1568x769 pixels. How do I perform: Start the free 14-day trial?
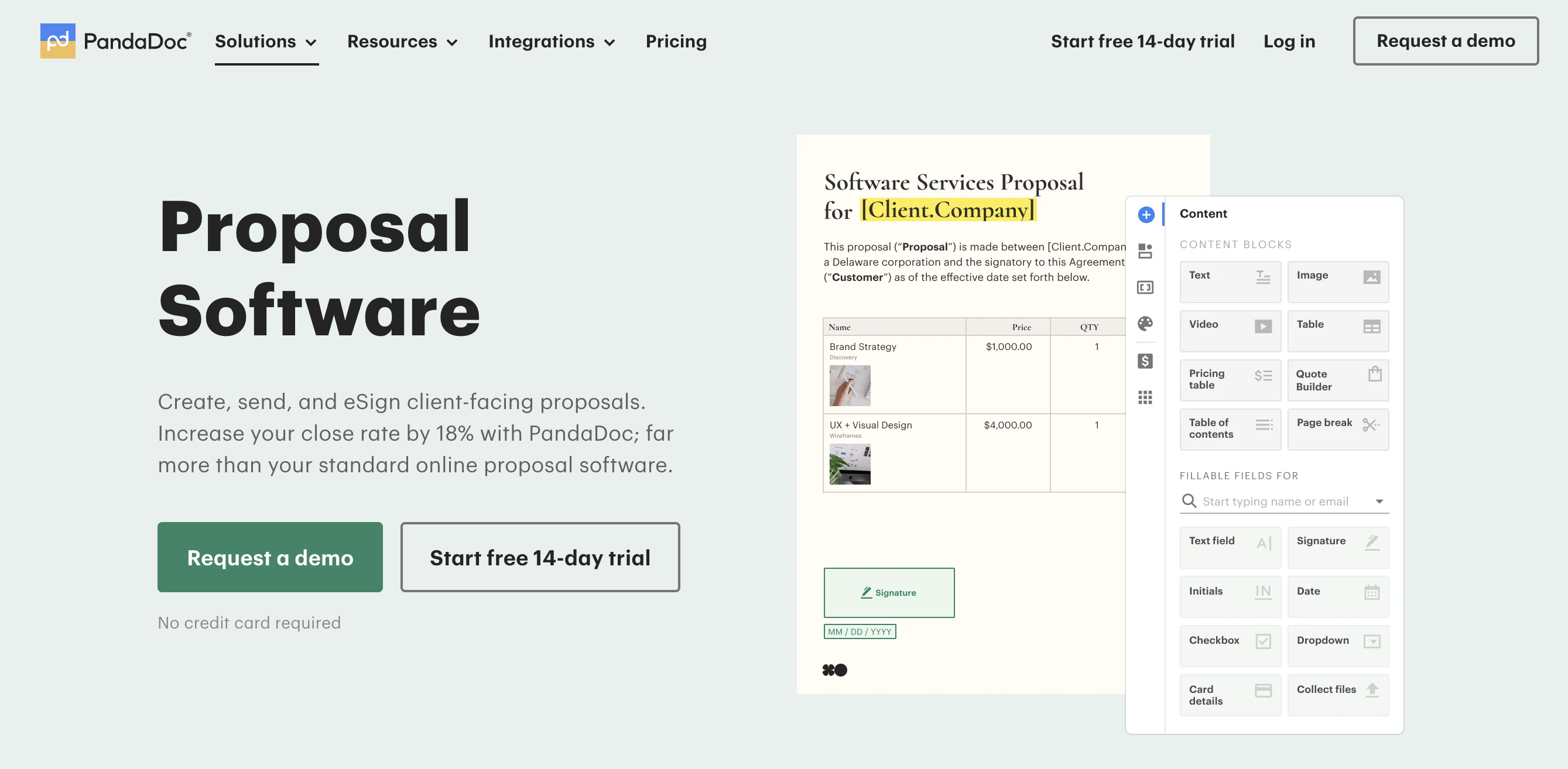(x=540, y=556)
